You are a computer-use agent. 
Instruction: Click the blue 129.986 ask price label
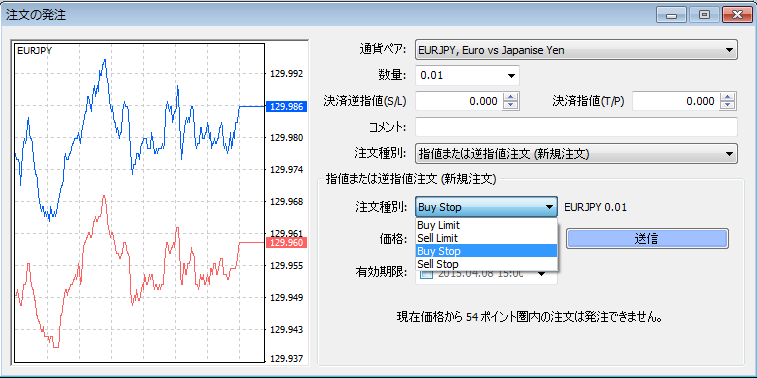tap(287, 106)
